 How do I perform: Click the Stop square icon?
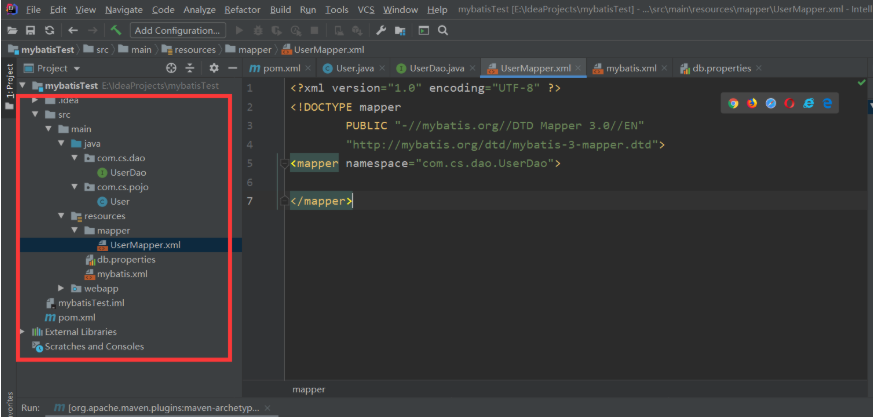click(314, 31)
